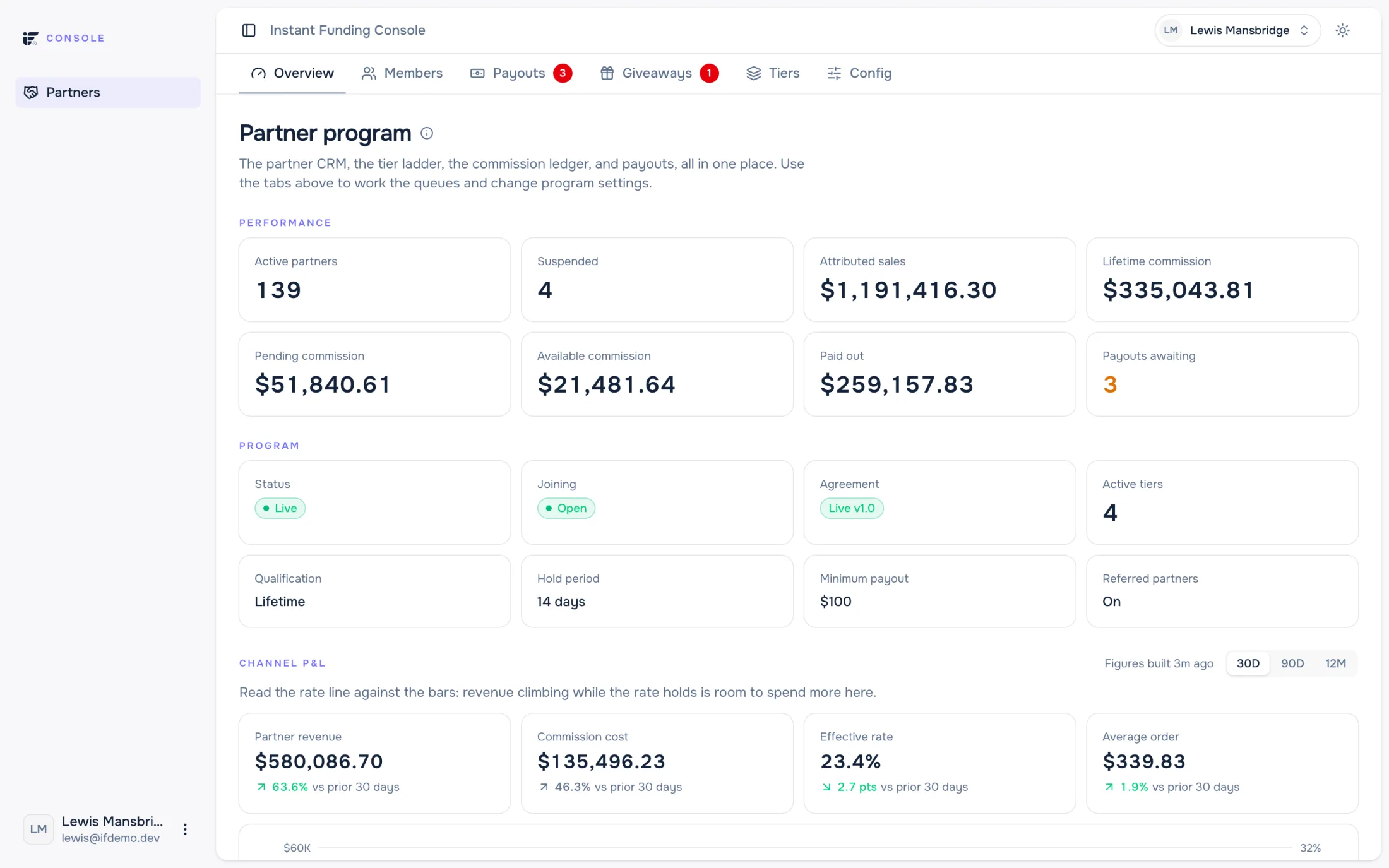This screenshot has height=868, width=1389.
Task: Click the 32% chart axis label
Action: [1310, 848]
